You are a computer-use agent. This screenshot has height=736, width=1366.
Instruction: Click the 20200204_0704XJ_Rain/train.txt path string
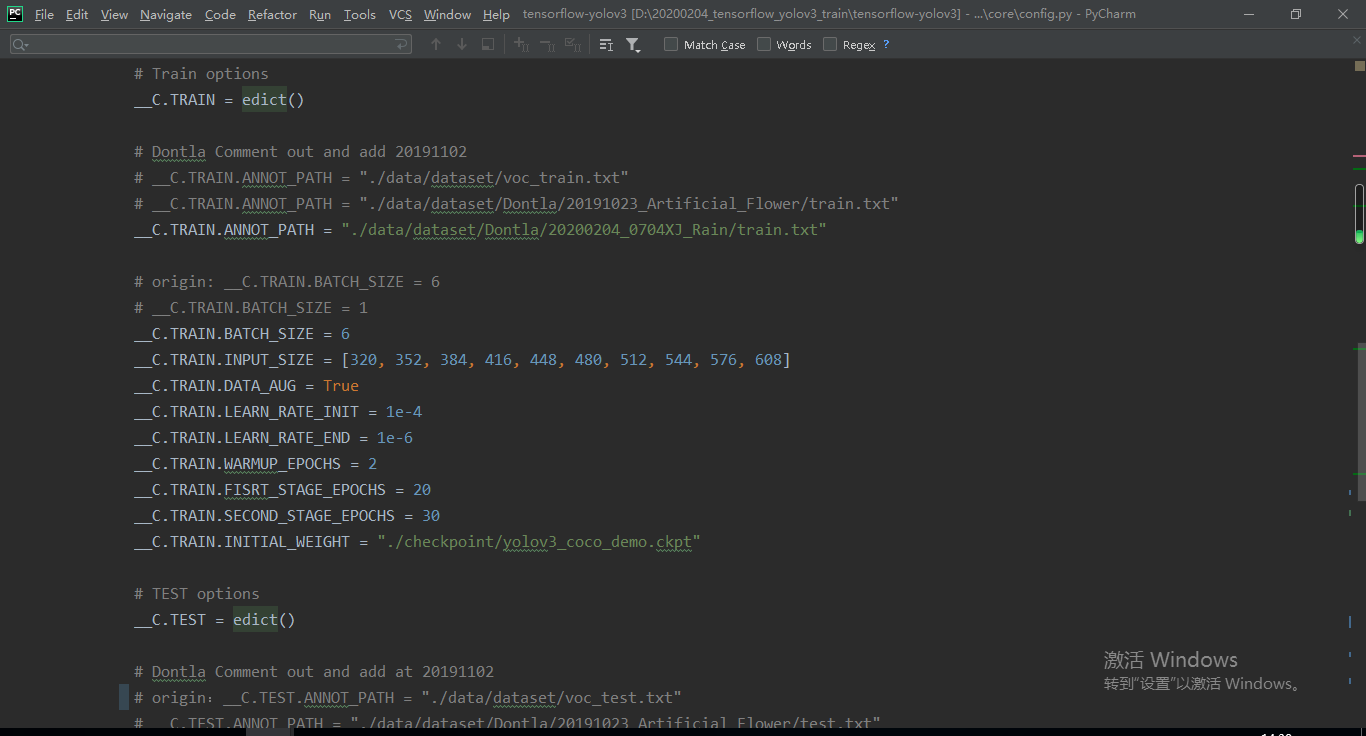(584, 230)
